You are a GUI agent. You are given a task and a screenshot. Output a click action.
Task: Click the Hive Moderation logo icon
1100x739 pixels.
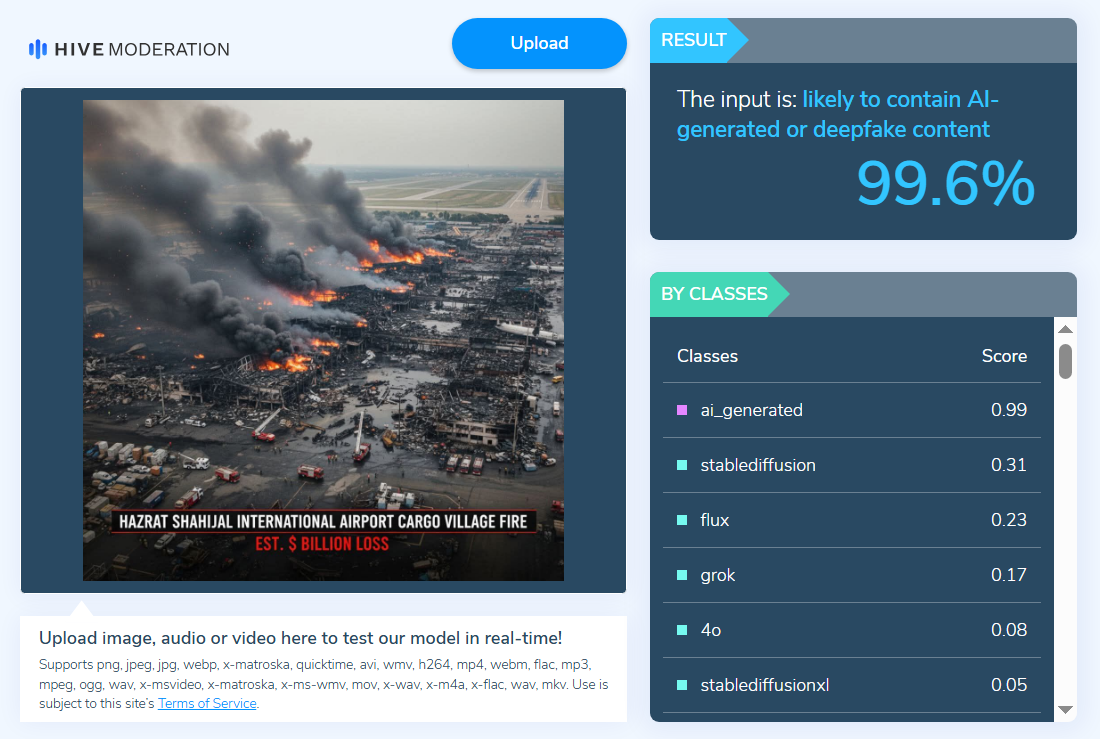click(x=38, y=49)
